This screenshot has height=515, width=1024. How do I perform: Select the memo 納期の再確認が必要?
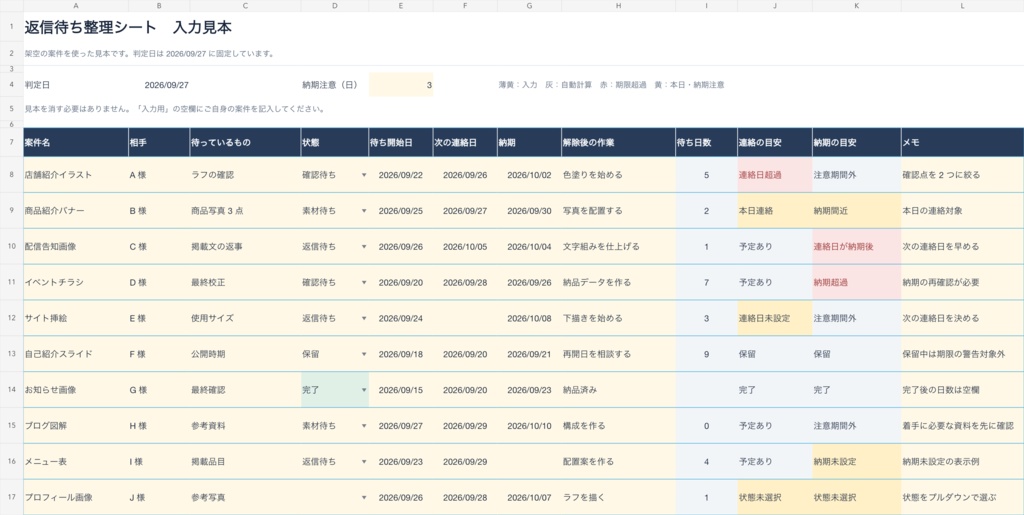point(962,283)
